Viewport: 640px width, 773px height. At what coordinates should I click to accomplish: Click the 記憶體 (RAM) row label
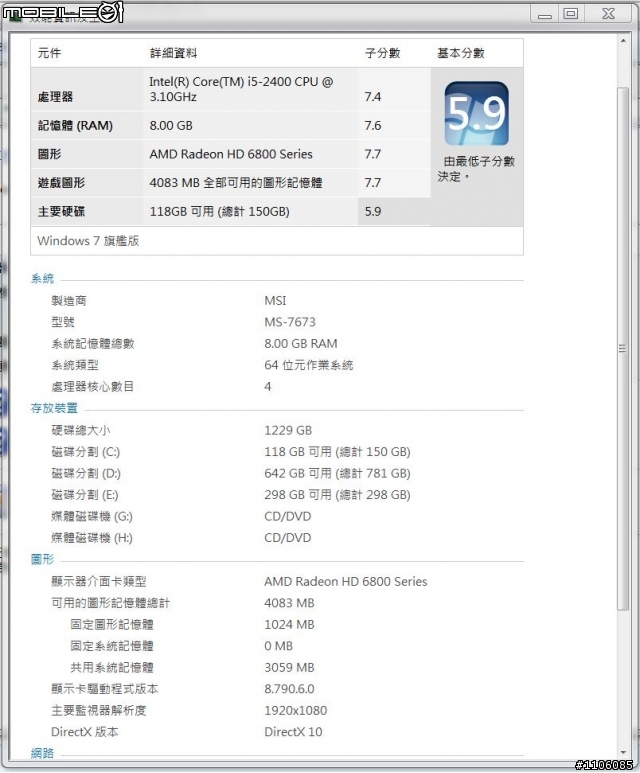(x=75, y=126)
